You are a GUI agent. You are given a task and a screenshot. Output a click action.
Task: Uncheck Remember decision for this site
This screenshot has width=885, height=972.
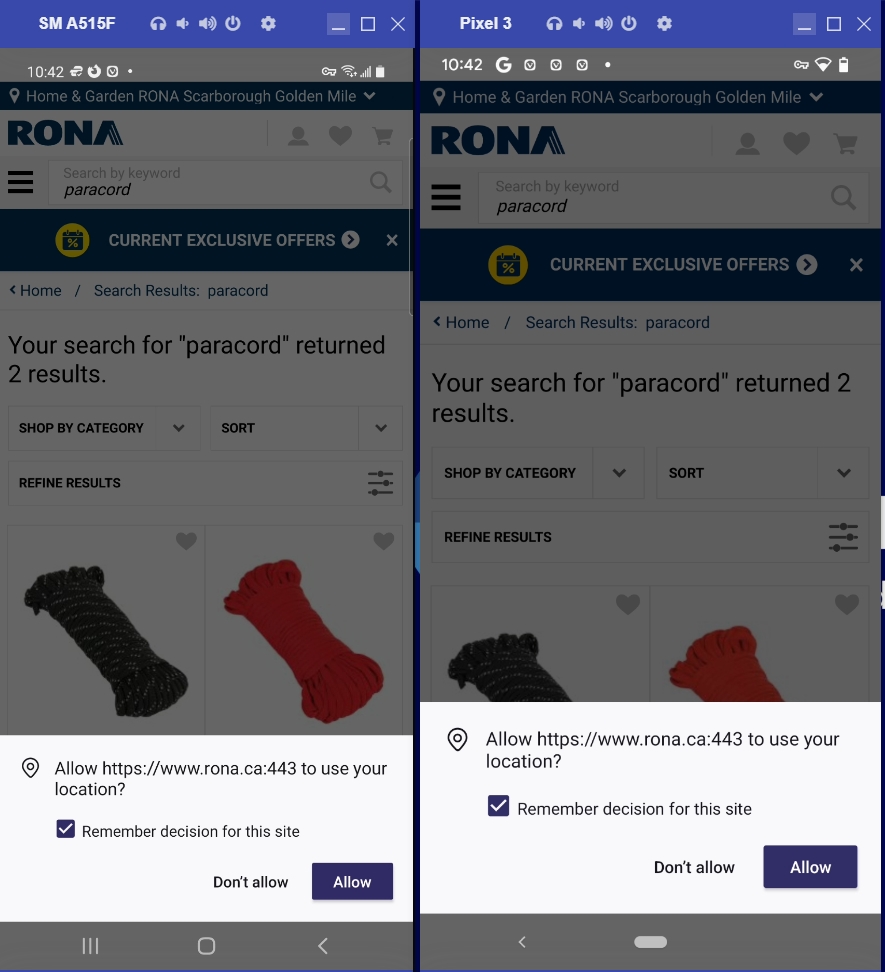[x=65, y=828]
